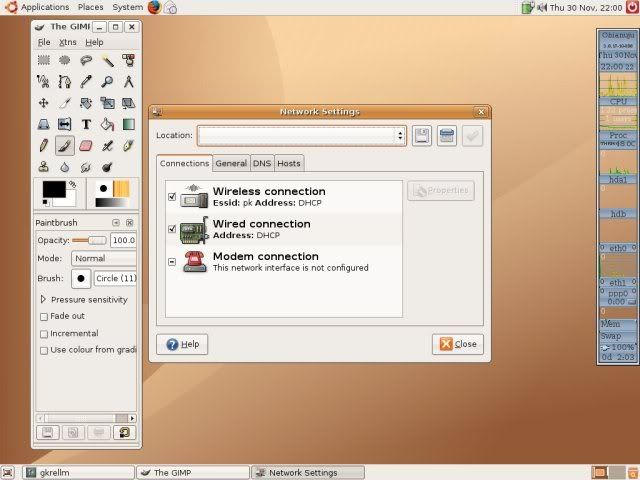Select the Dodge/Burn tool

tap(107, 167)
